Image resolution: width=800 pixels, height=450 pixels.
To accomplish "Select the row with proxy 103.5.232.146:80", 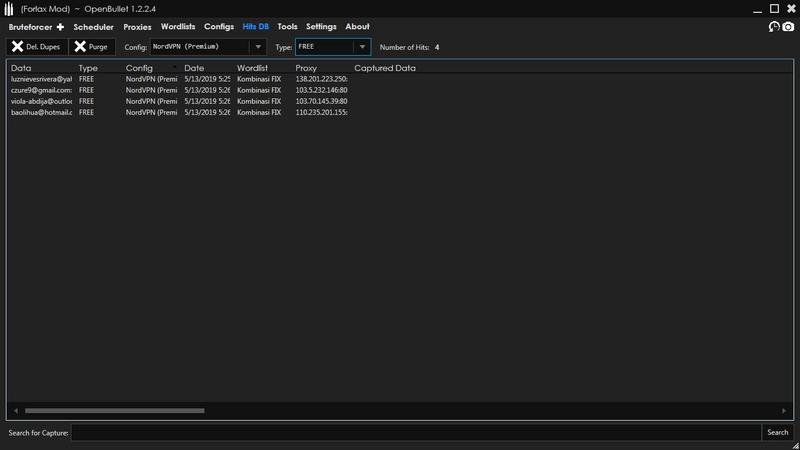I will click(400, 90).
